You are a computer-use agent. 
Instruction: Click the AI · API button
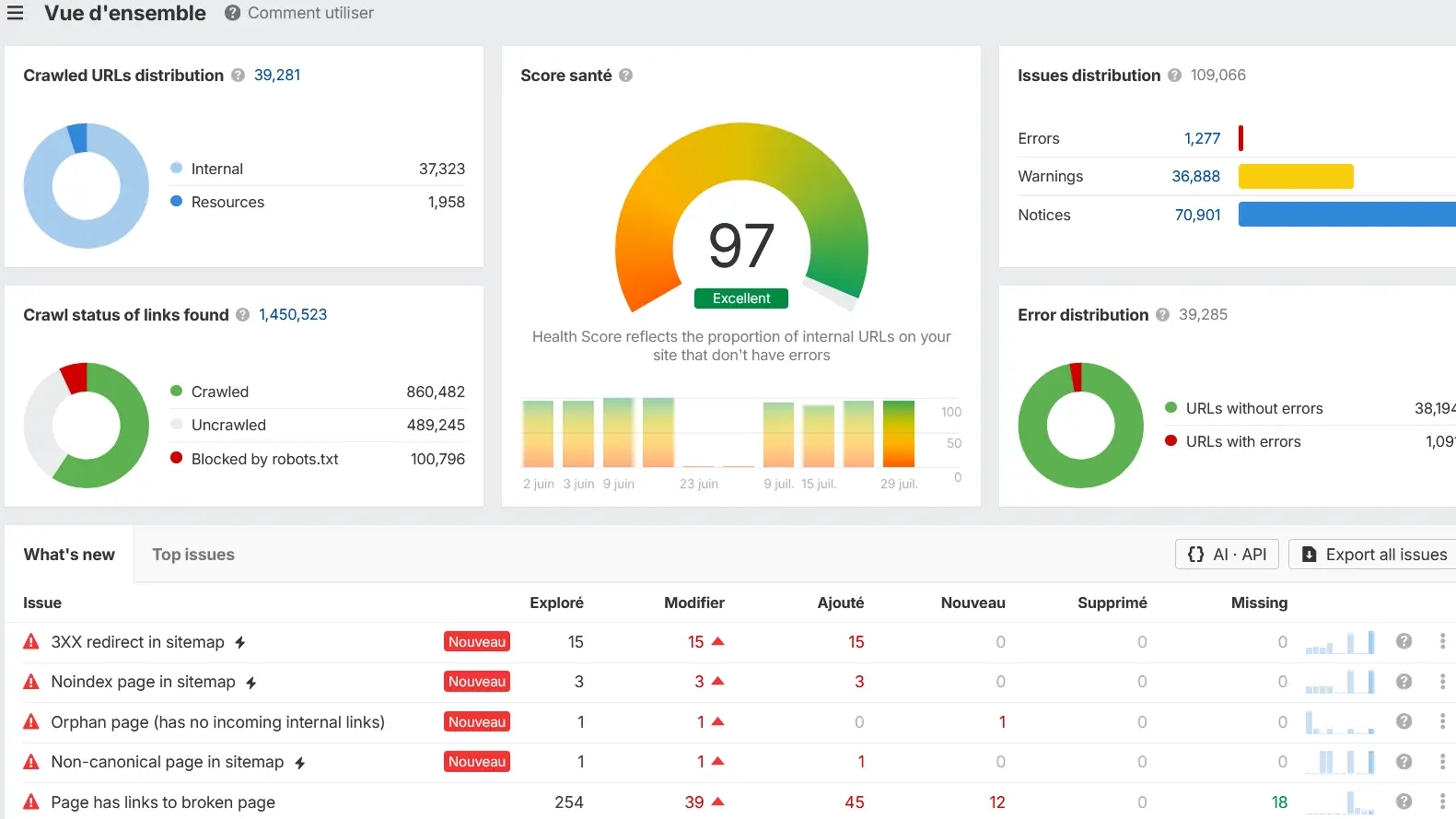pyautogui.click(x=1227, y=555)
